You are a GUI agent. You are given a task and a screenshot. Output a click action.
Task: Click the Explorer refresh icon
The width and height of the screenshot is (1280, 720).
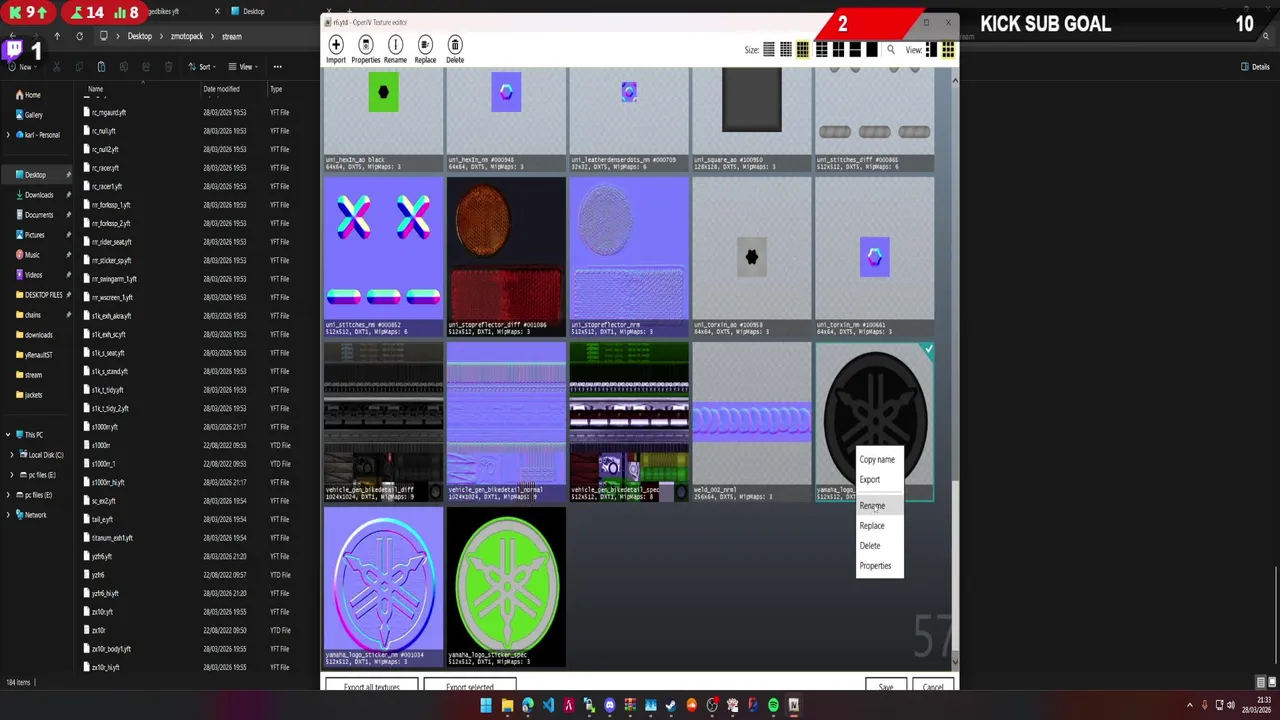[x=79, y=36]
